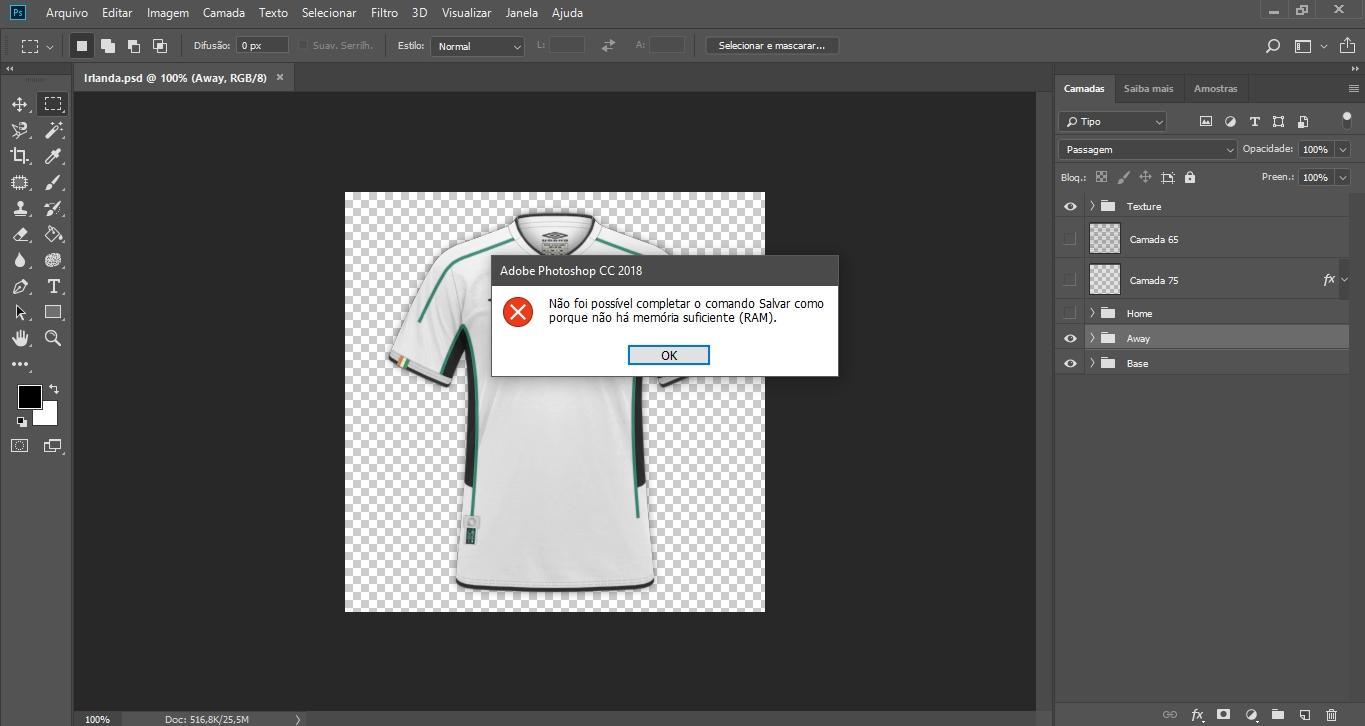The image size is (1365, 726).
Task: Show the Camada 75 layer
Action: 1070,280
